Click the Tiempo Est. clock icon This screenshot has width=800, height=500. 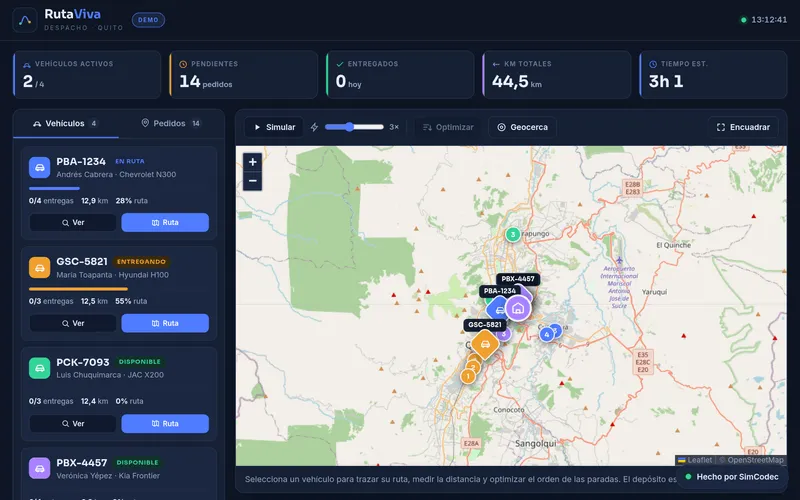(653, 64)
